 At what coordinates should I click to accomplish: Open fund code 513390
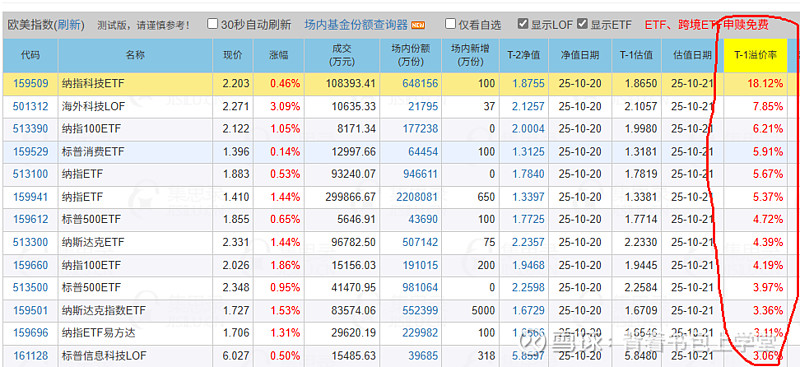pos(31,129)
